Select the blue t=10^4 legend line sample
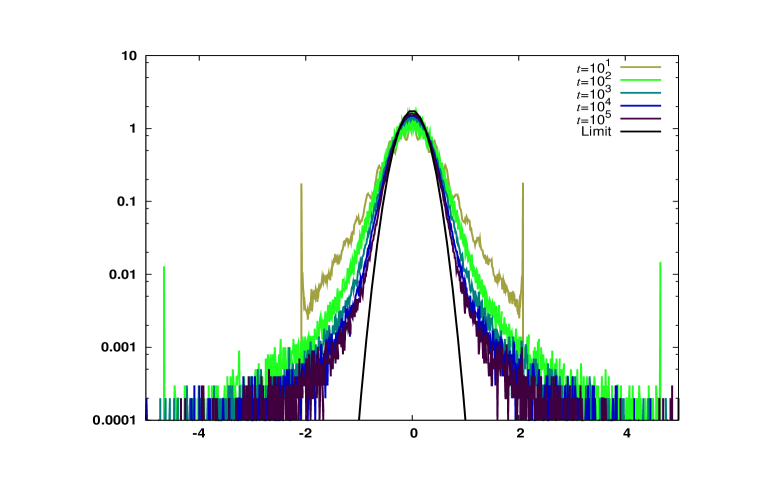This screenshot has width=766, height=479. click(x=640, y=105)
